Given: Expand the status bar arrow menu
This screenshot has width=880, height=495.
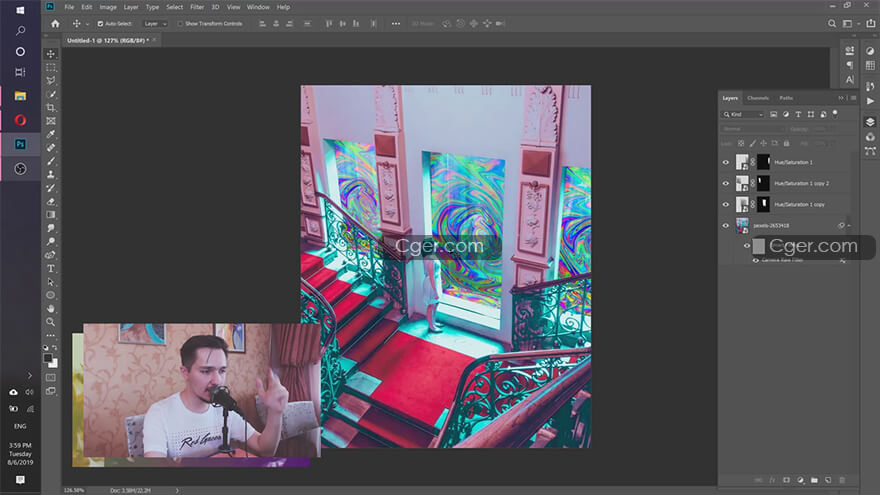Looking at the screenshot, I should point(177,491).
